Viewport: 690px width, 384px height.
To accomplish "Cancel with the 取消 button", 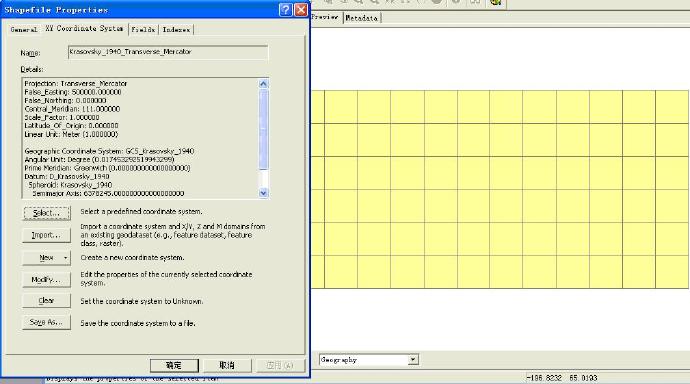I will click(227, 365).
